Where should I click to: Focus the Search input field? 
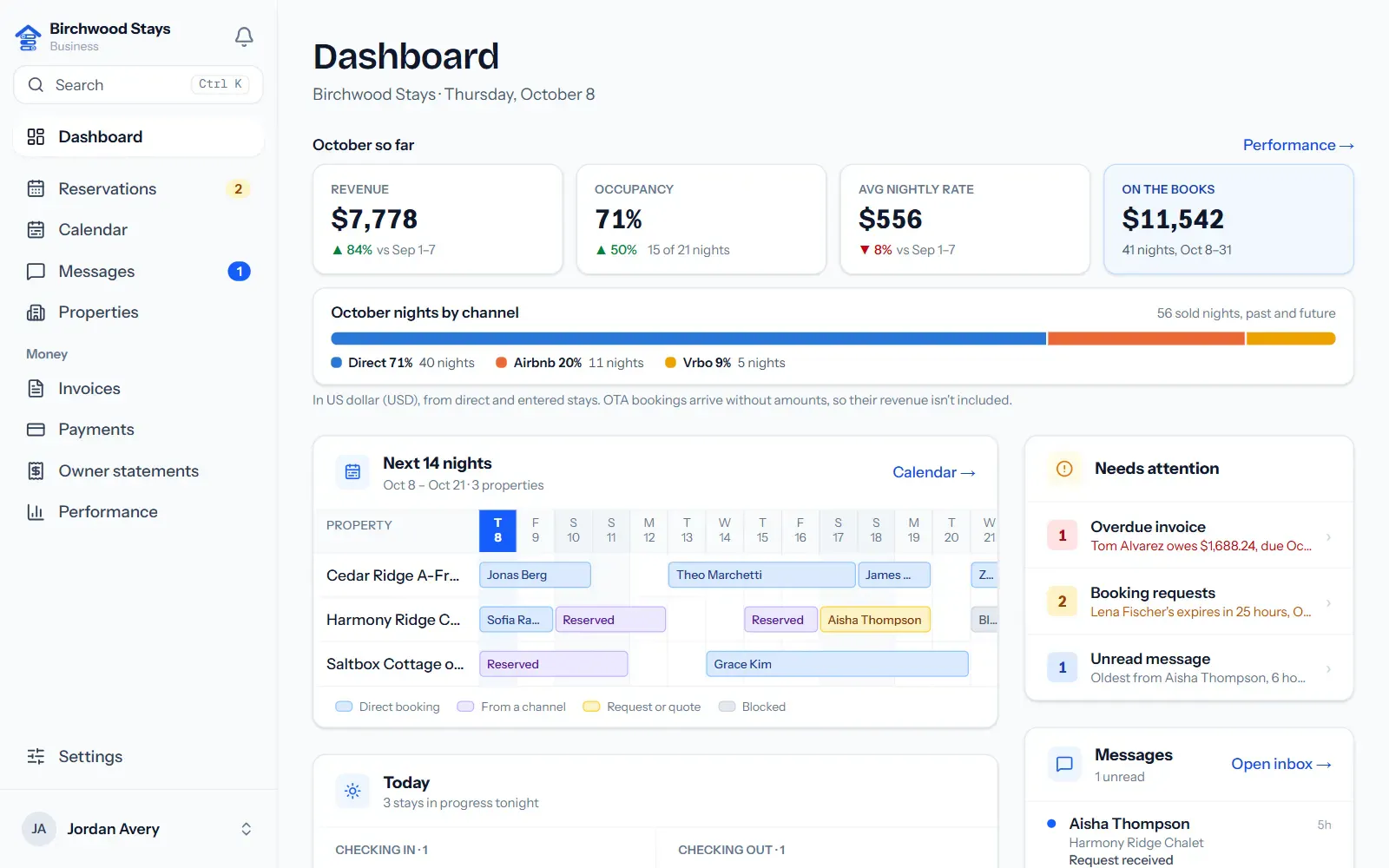pyautogui.click(x=139, y=85)
